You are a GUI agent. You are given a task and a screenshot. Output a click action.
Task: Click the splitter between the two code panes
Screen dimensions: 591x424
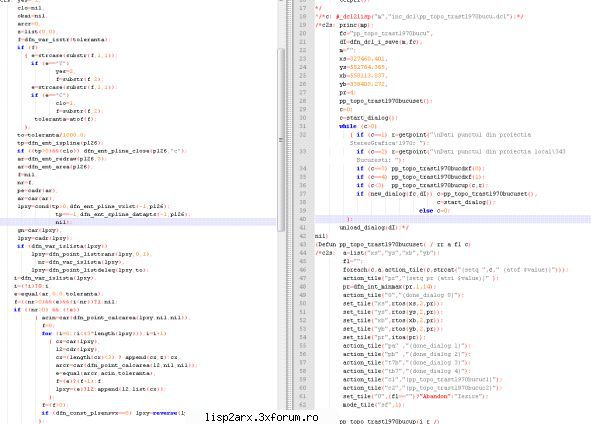coord(289,211)
